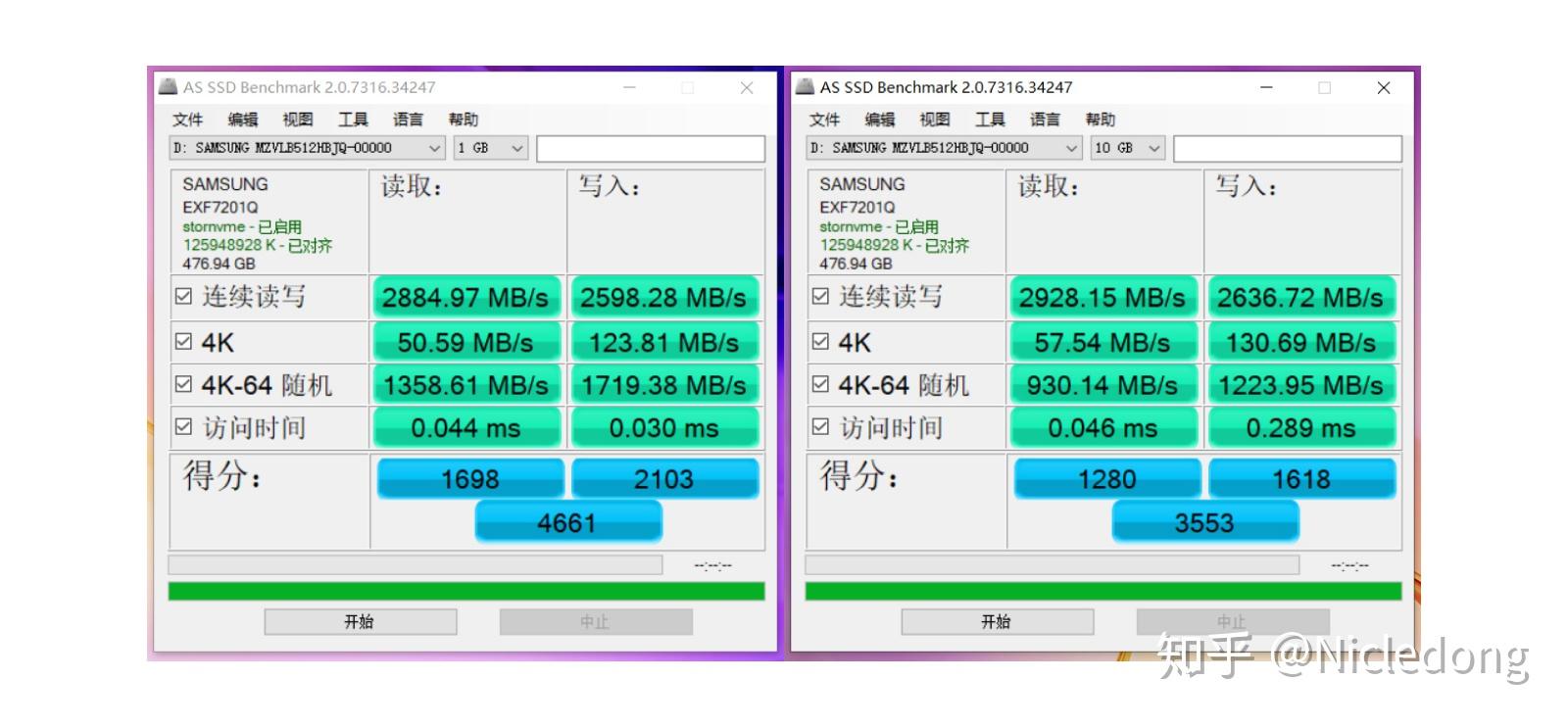Open 文件 menu in left window

coord(187,120)
